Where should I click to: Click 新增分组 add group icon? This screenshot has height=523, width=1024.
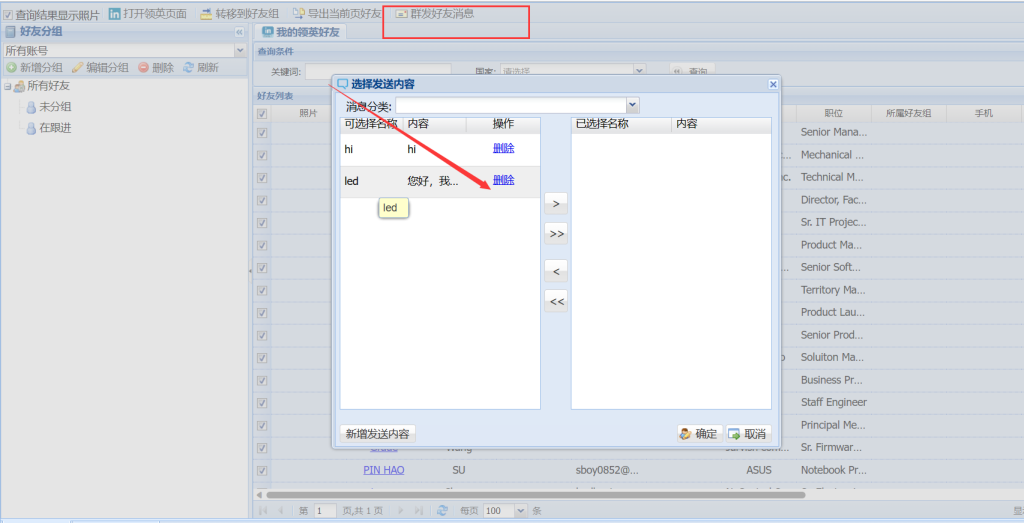[x=11, y=68]
